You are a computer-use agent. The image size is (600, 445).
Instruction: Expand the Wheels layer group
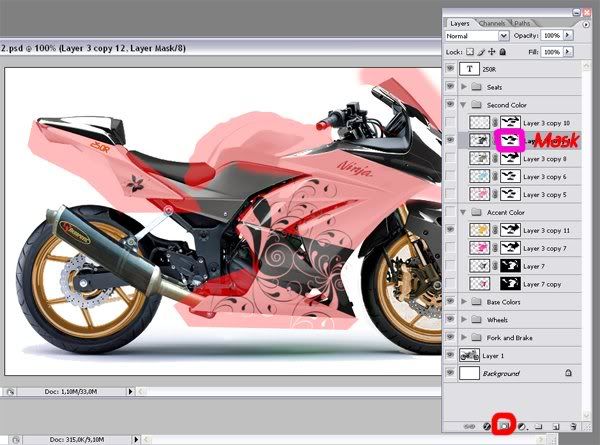[x=463, y=320]
